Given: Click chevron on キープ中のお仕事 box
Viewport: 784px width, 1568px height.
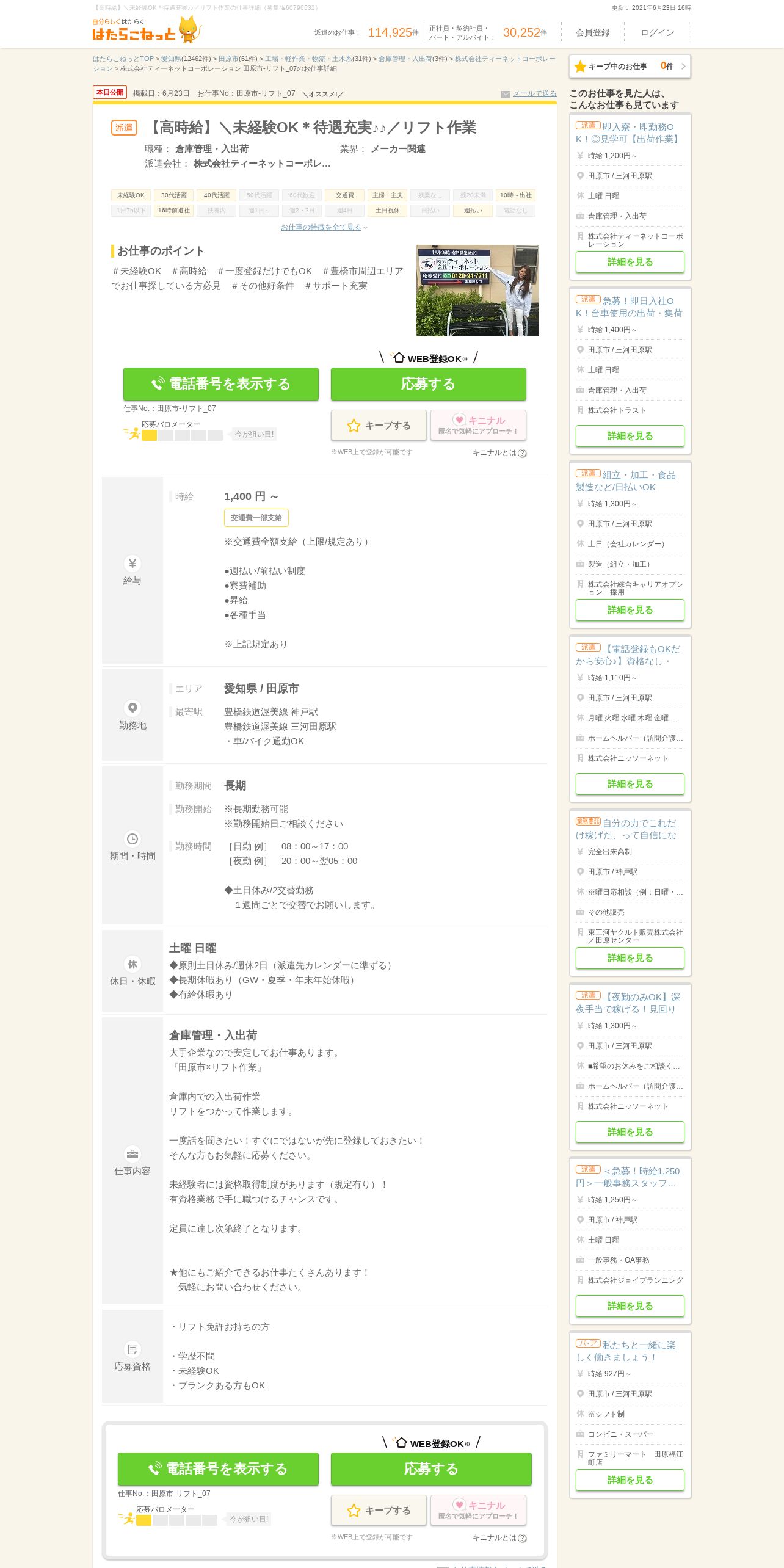Looking at the screenshot, I should pyautogui.click(x=683, y=66).
